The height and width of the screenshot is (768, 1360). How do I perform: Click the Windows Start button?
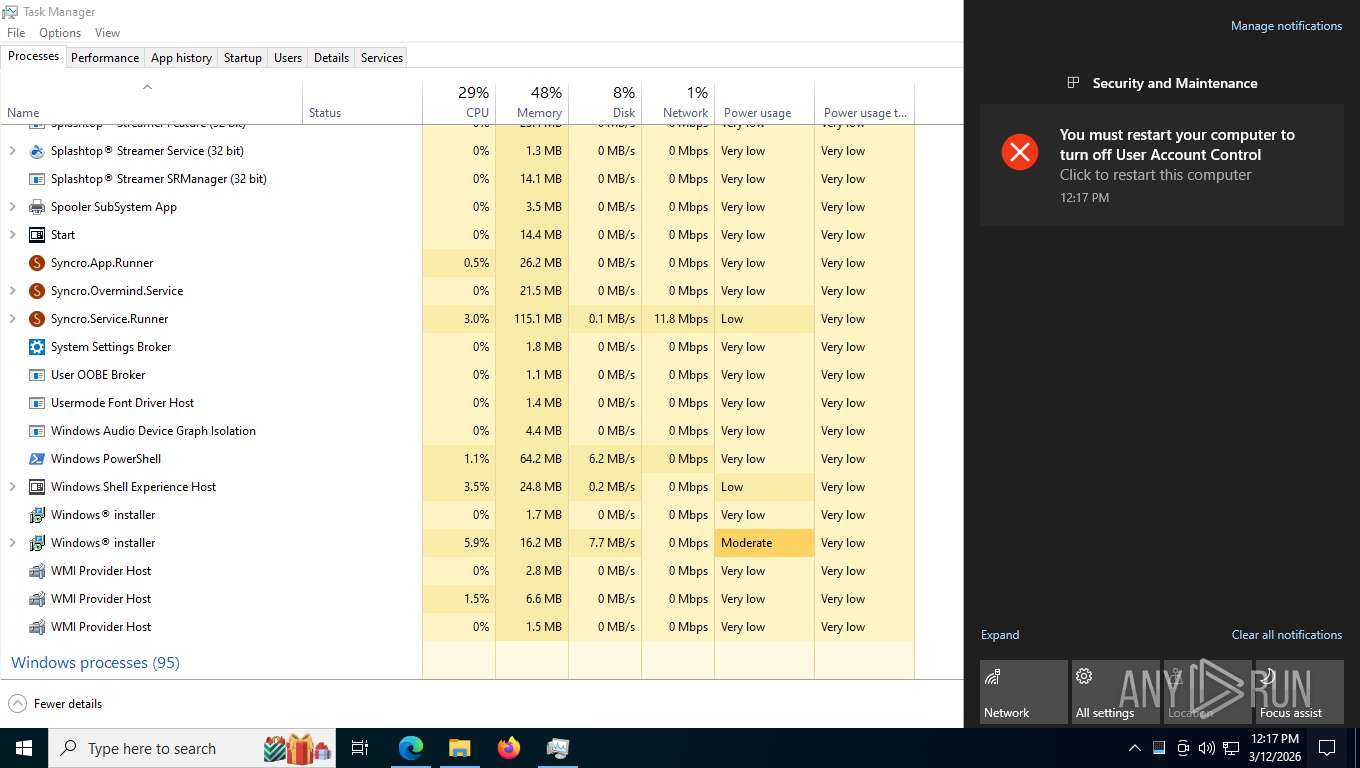(x=24, y=747)
